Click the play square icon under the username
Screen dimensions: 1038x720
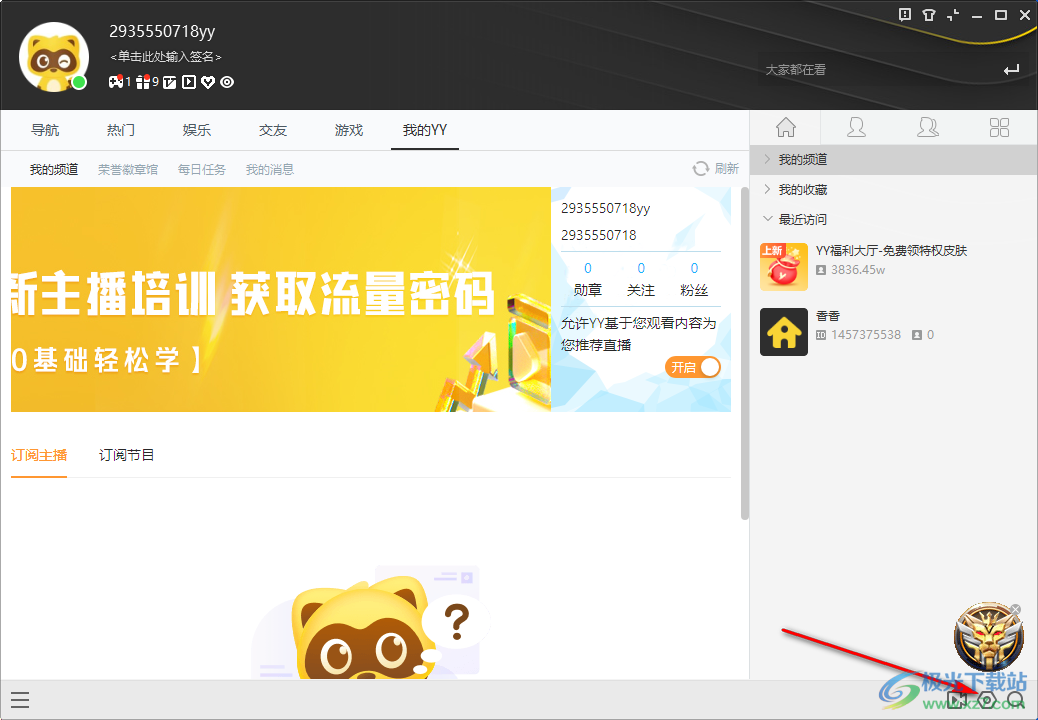tap(189, 82)
